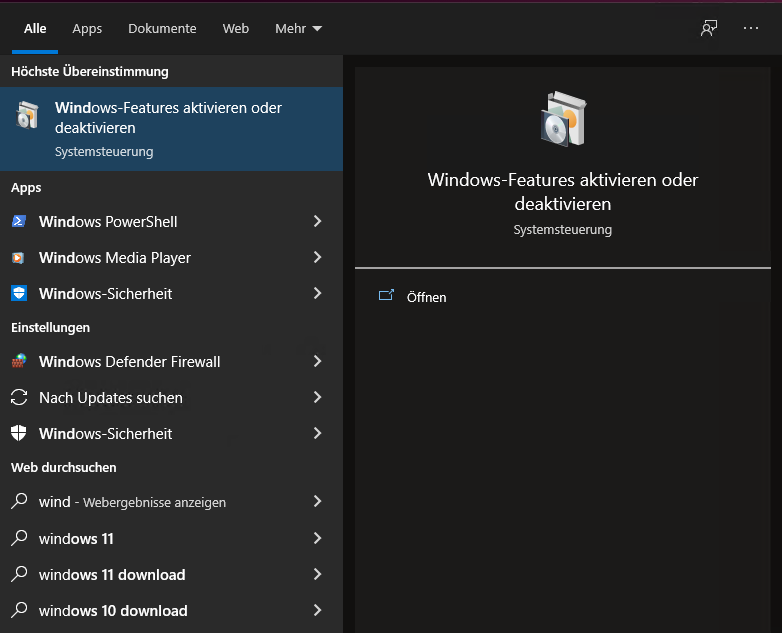Click the white Windows-Sicherheit shield icon under Einstellungen

click(19, 433)
